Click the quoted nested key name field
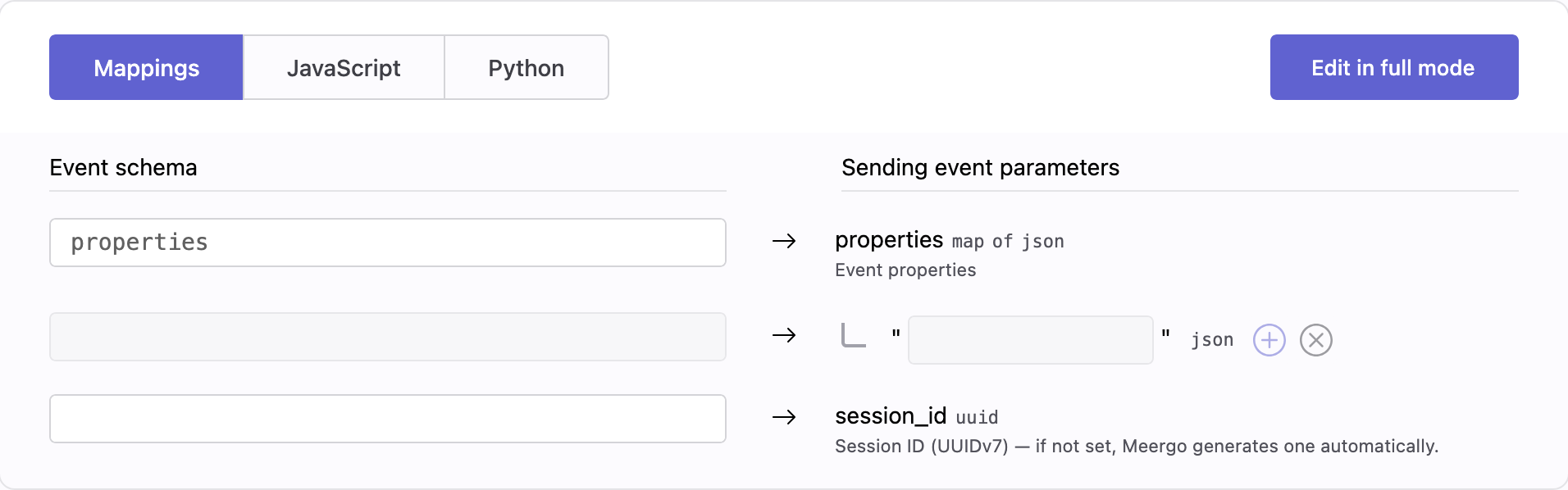Screen dimensions: 1568x490 [x=1029, y=339]
